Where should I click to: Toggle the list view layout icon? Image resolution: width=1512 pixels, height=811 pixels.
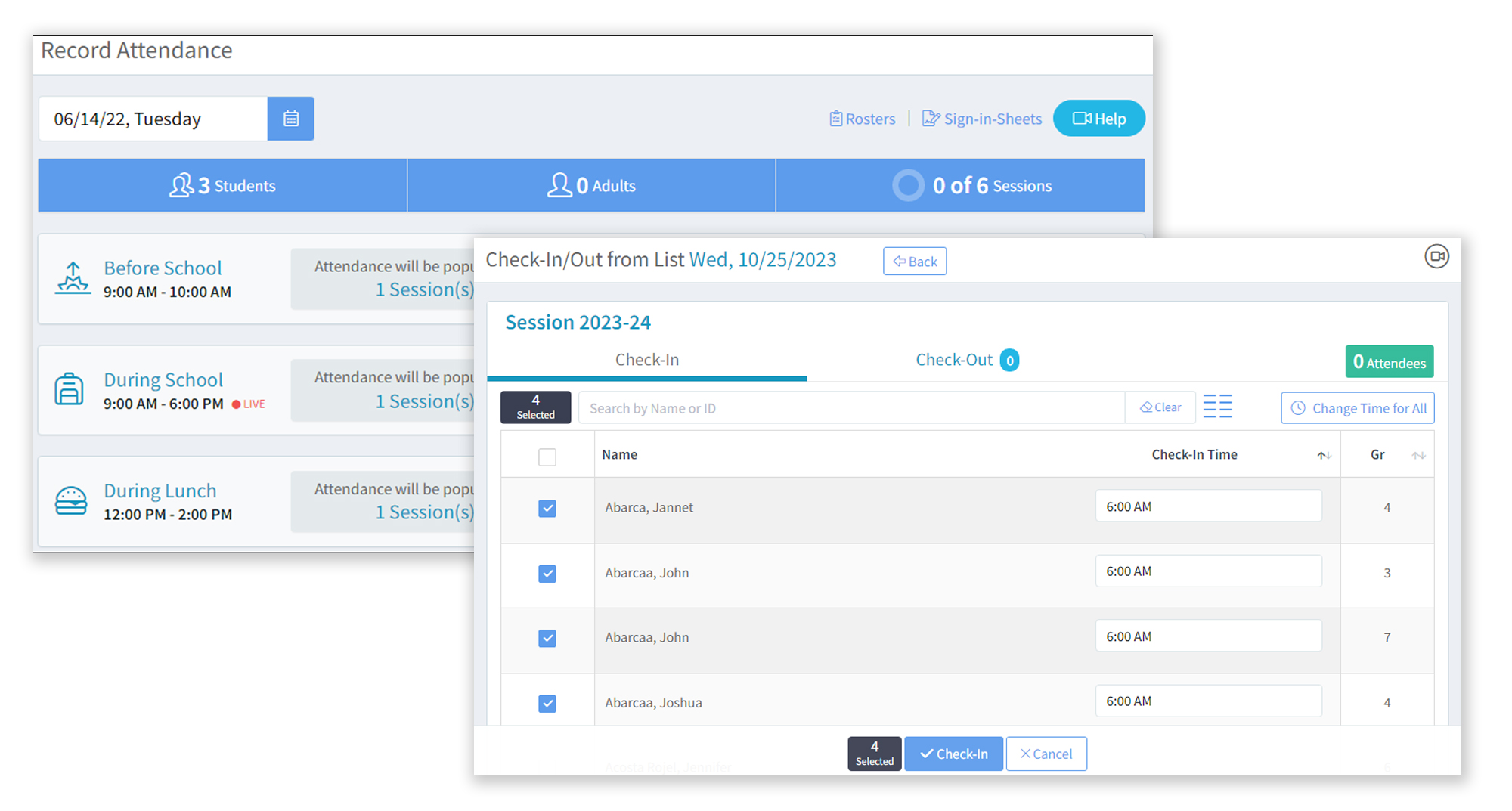1217,407
